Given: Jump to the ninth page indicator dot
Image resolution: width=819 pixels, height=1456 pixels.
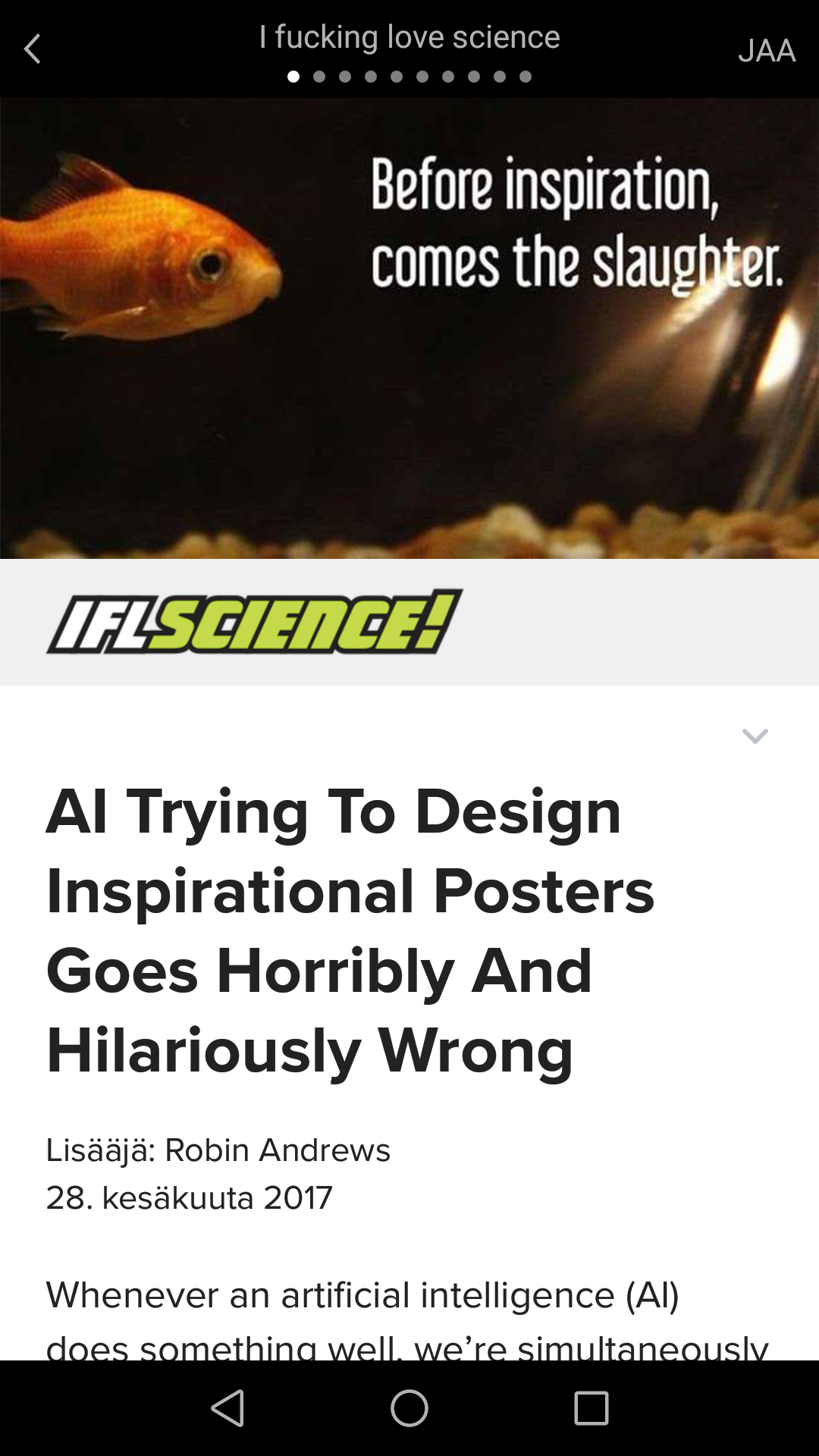Looking at the screenshot, I should point(500,77).
